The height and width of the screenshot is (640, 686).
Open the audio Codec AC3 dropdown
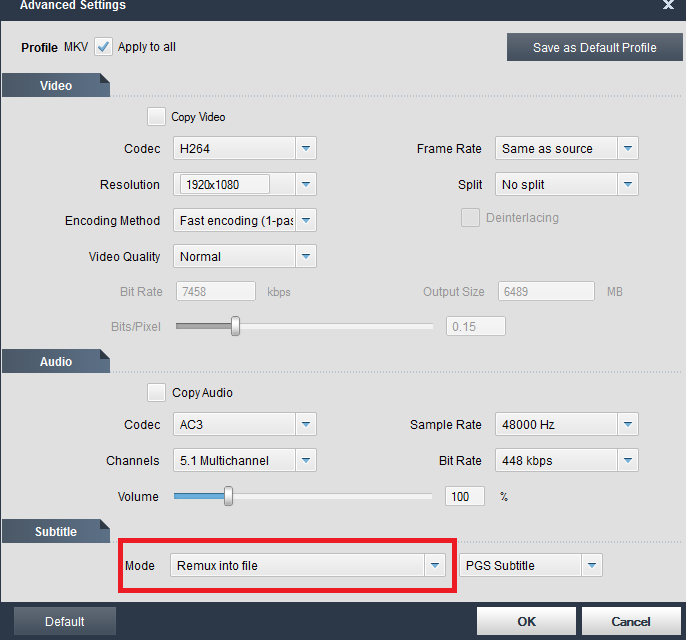click(306, 424)
